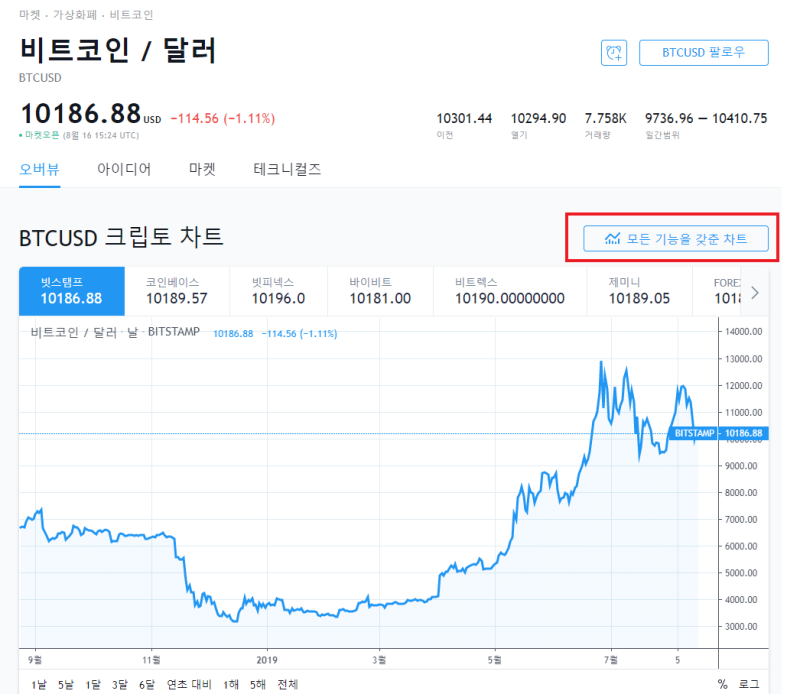Click the -114.56 (-1.11%) change text
The width and height of the screenshot is (800, 694).
(223, 118)
